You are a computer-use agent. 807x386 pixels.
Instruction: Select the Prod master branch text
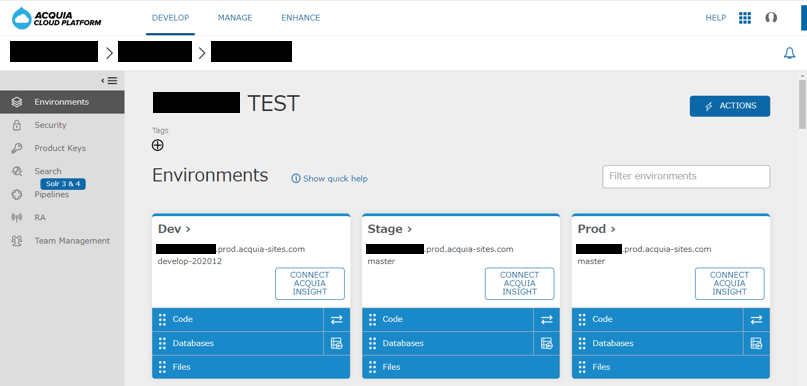591,261
